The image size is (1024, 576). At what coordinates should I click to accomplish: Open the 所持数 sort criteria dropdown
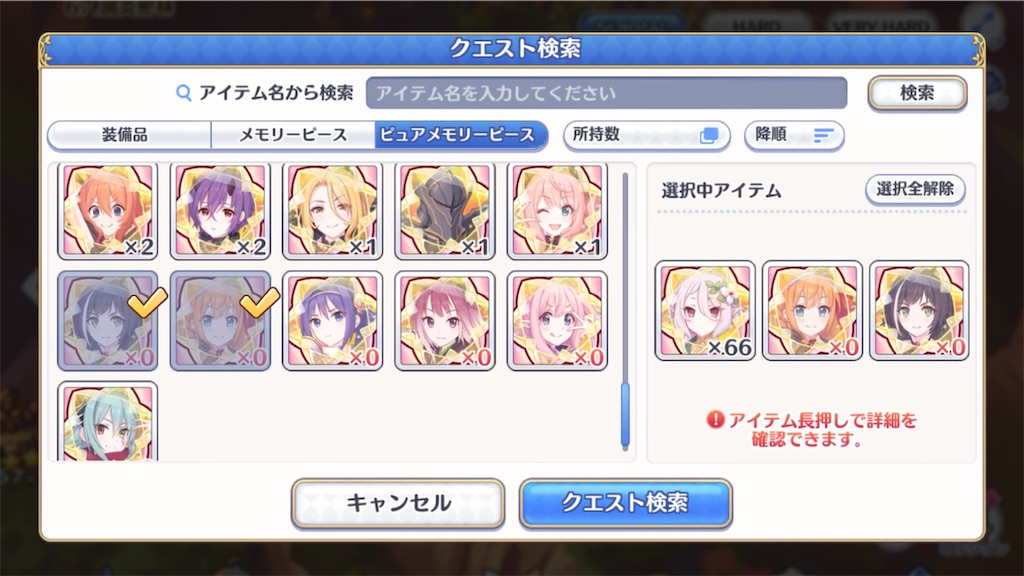[x=647, y=135]
